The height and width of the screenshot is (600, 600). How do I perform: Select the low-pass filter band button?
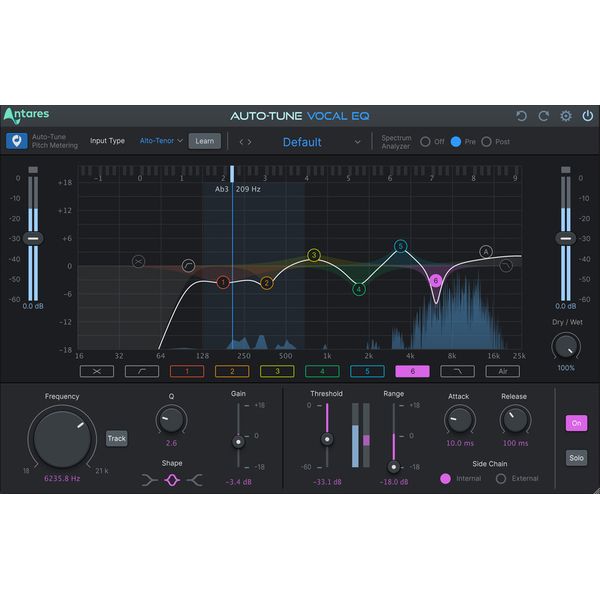[x=458, y=371]
